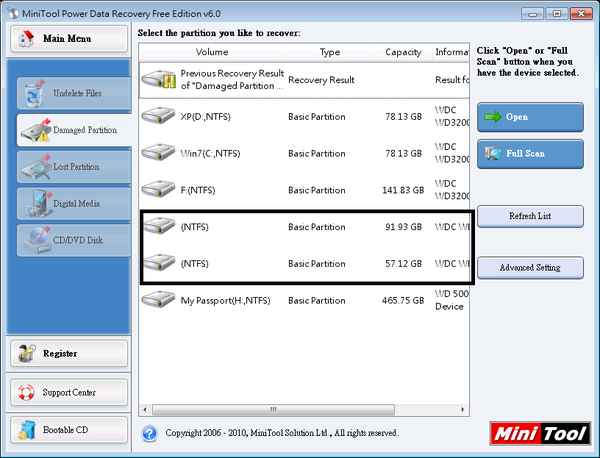
Task: Switch to Damaged Partition module
Action: [x=74, y=130]
